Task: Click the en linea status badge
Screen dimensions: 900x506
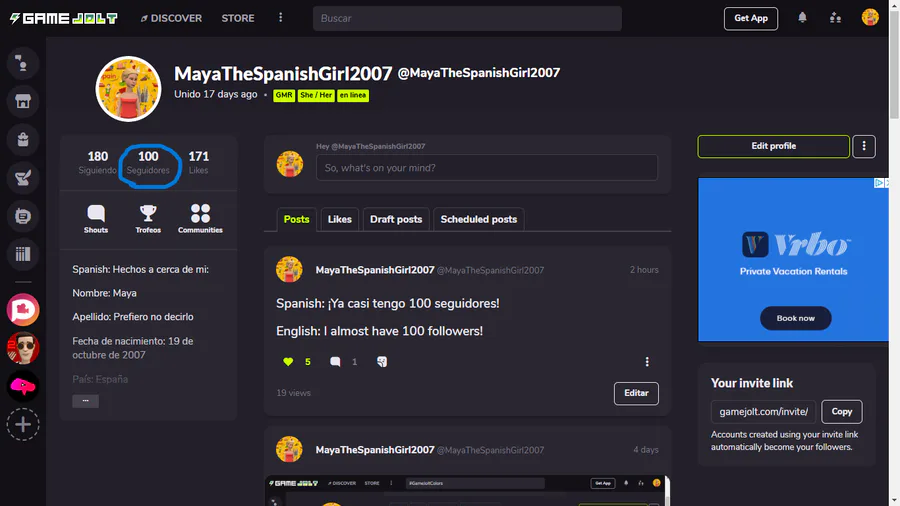Action: 352,95
